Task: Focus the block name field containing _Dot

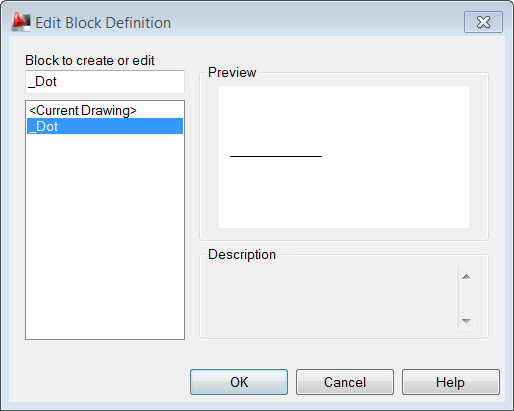Action: pyautogui.click(x=105, y=82)
